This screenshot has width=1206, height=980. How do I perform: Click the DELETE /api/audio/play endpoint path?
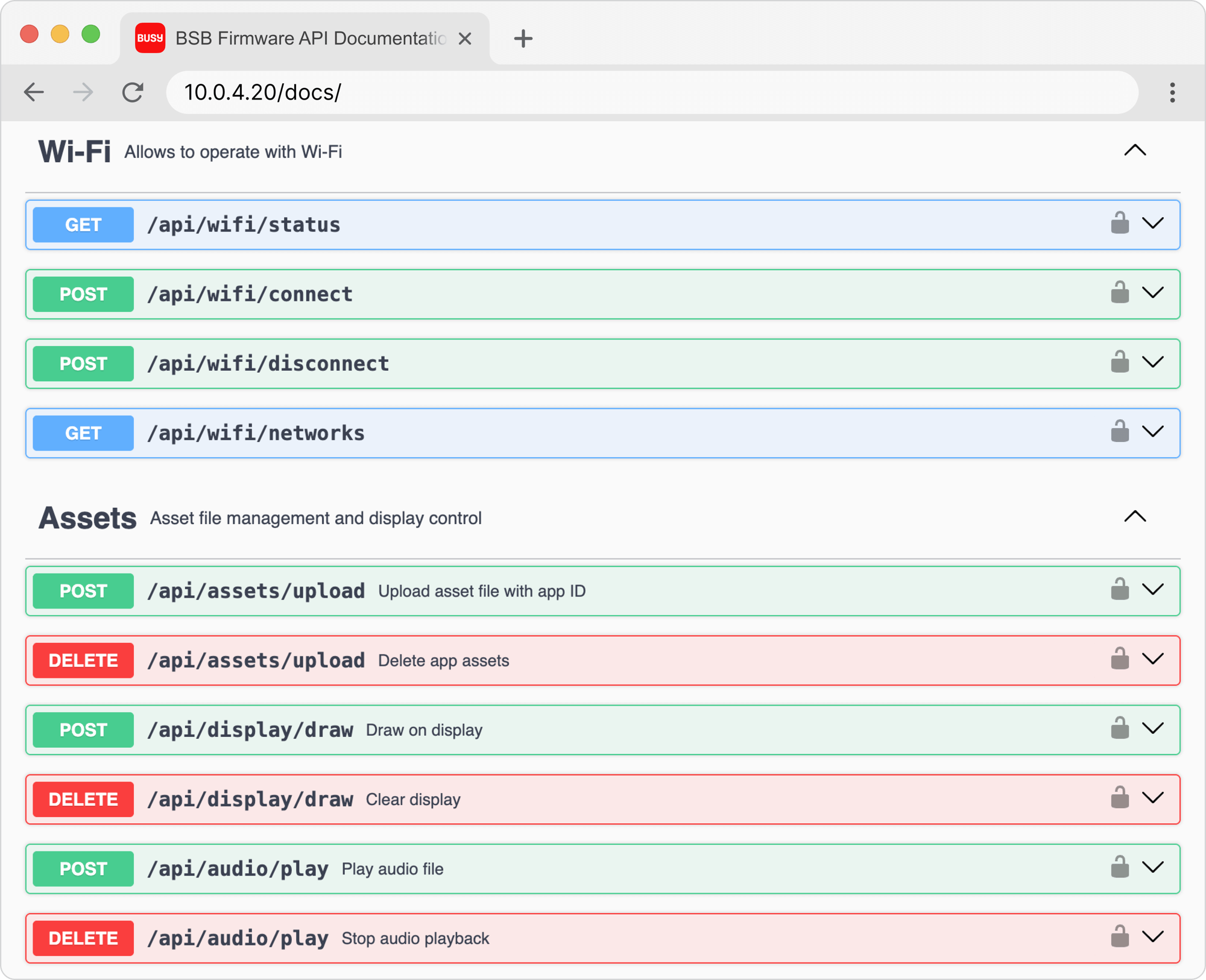coord(238,938)
